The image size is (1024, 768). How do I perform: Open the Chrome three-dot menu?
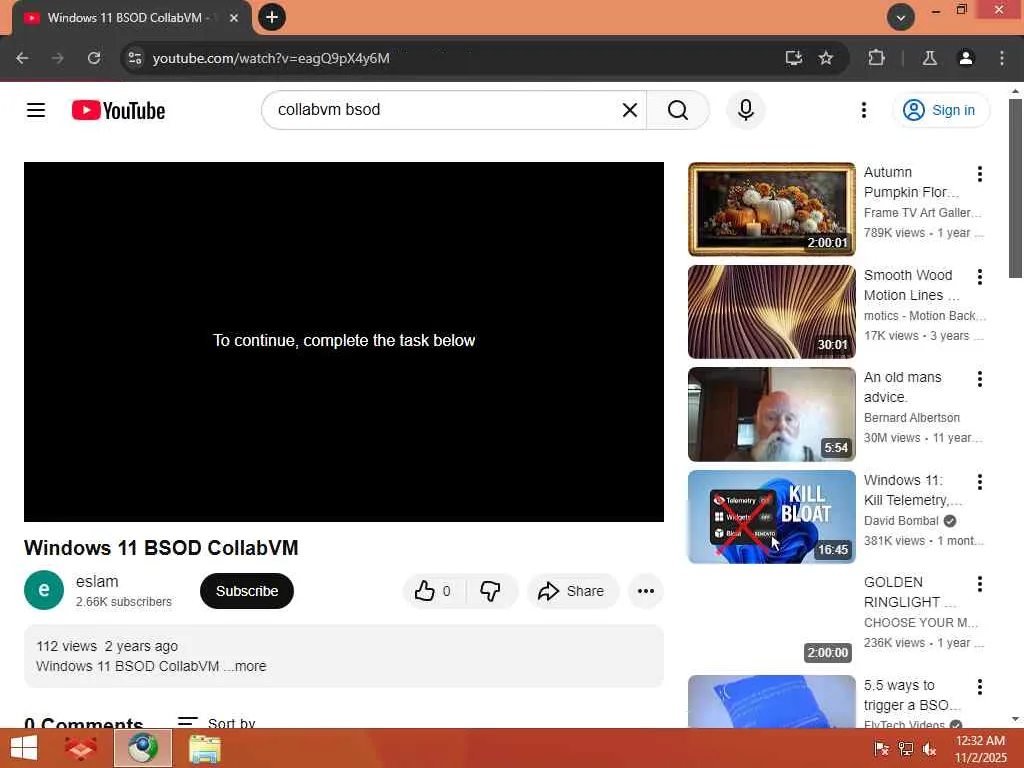point(1002,58)
